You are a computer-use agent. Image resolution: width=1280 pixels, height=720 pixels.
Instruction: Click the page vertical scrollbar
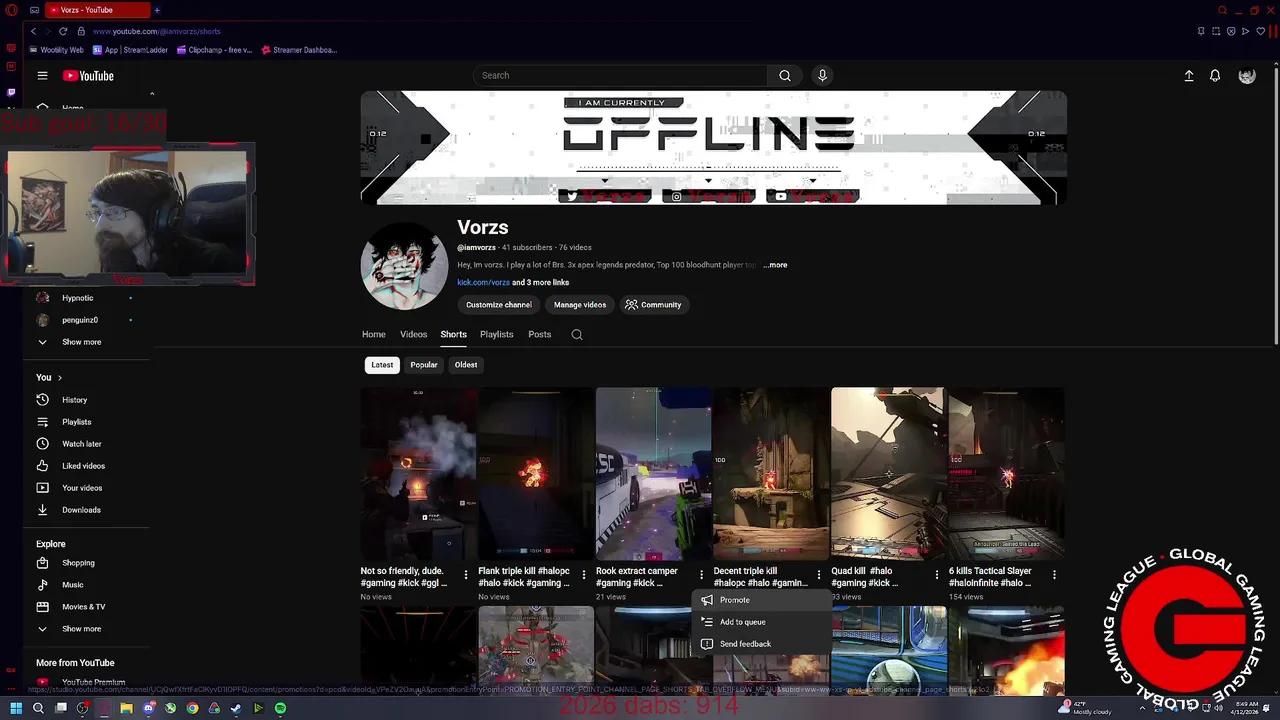1275,205
